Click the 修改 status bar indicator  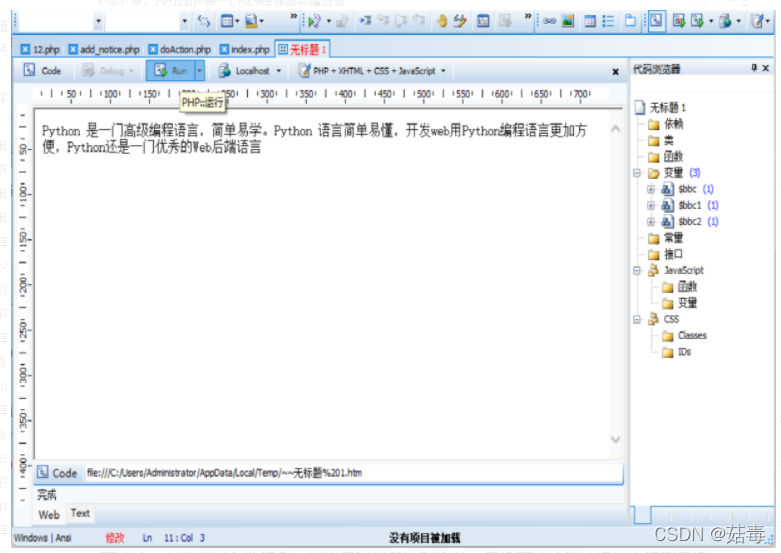point(115,538)
